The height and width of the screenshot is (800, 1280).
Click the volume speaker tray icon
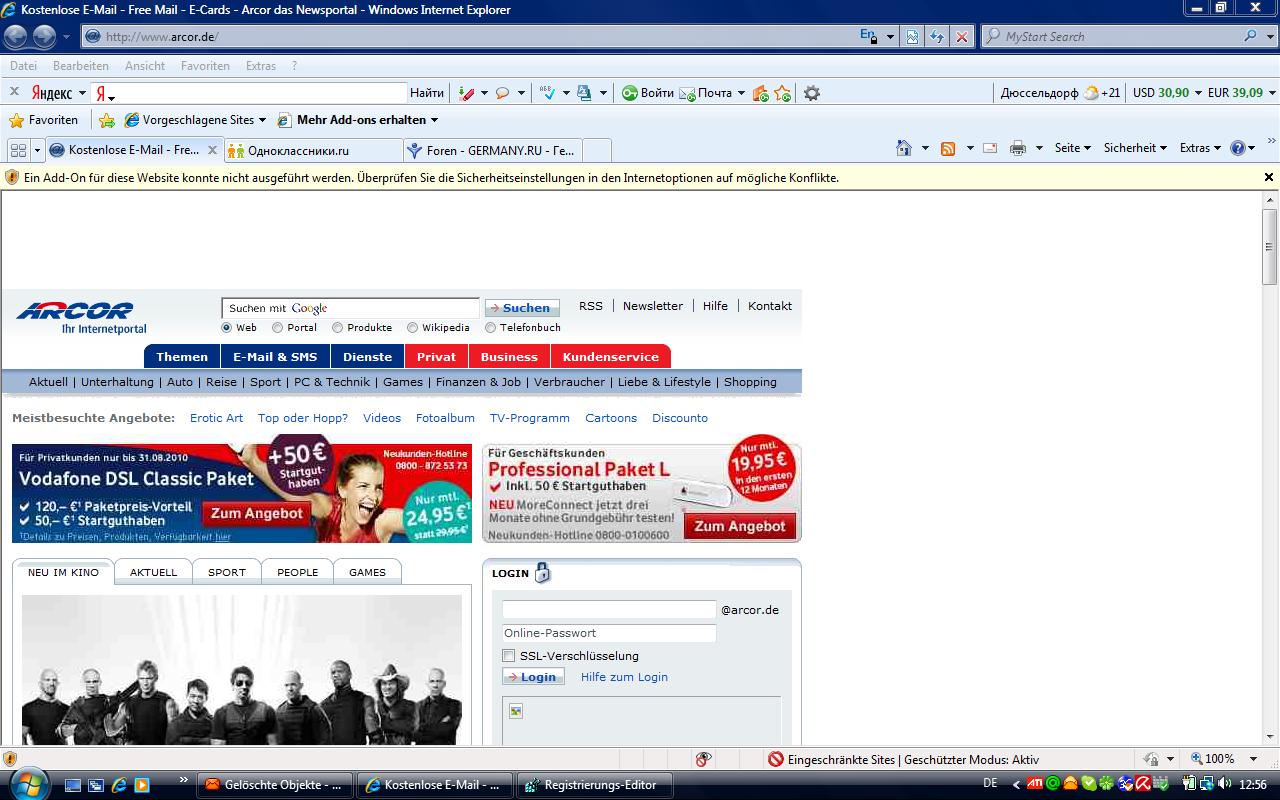1225,784
